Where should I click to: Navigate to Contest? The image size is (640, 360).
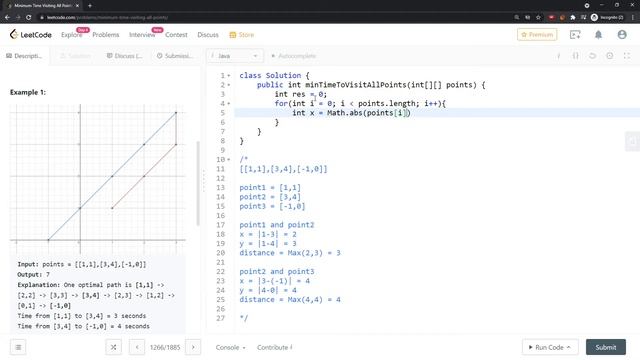coord(176,35)
